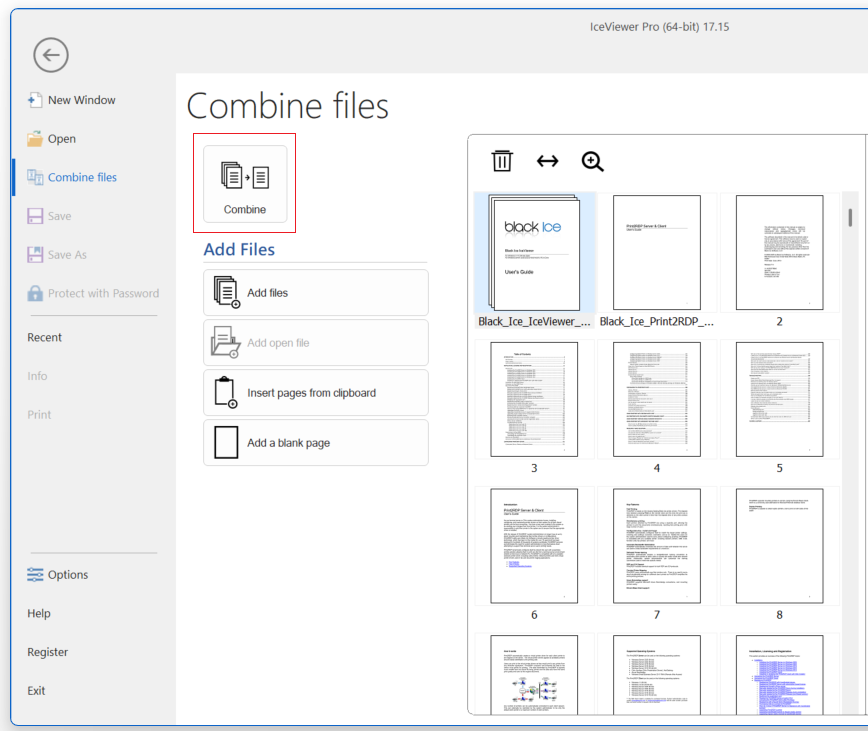Click the Print menu item

click(x=39, y=415)
